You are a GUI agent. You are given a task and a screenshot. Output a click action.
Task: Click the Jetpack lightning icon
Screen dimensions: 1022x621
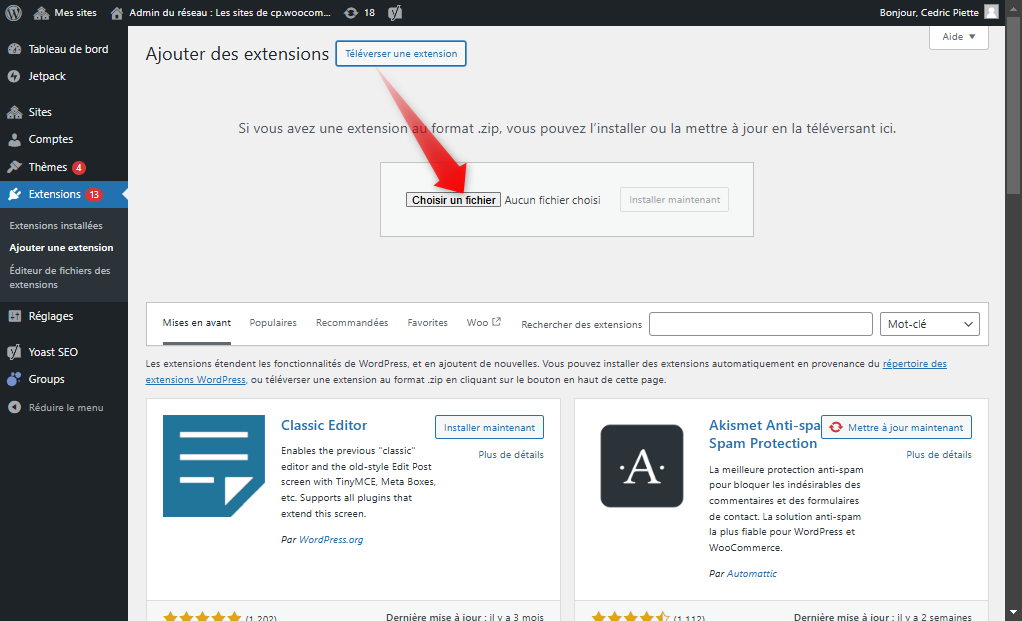tap(14, 76)
